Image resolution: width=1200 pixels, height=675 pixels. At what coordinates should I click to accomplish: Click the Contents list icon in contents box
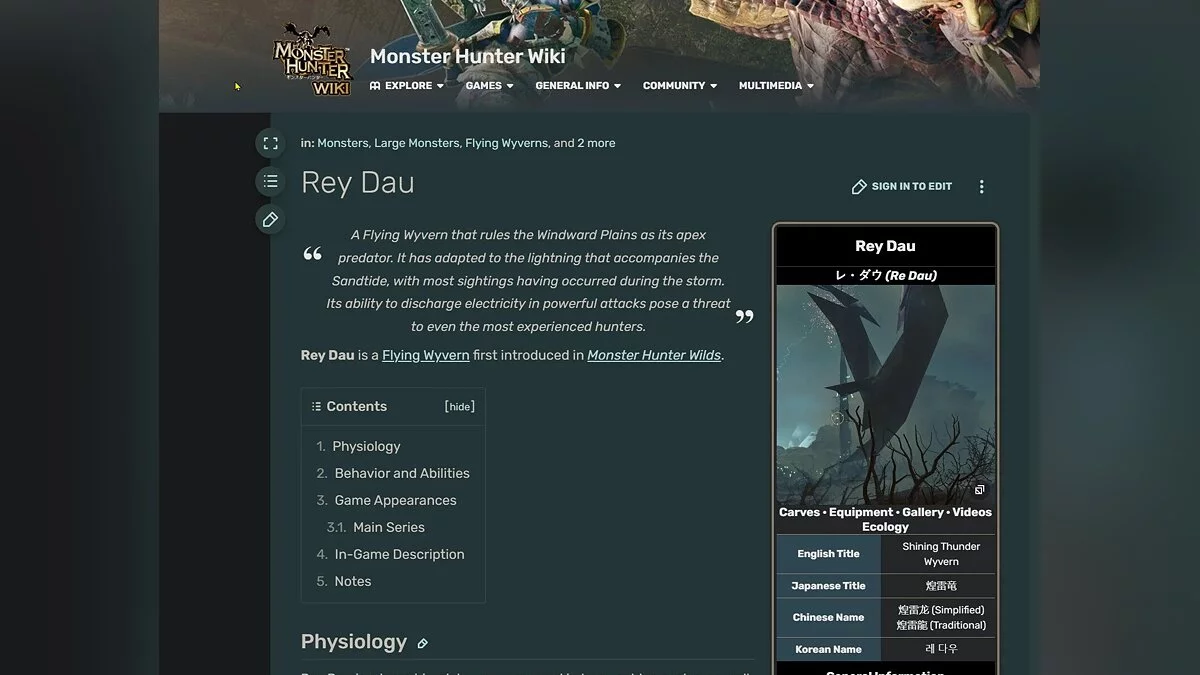(x=316, y=407)
